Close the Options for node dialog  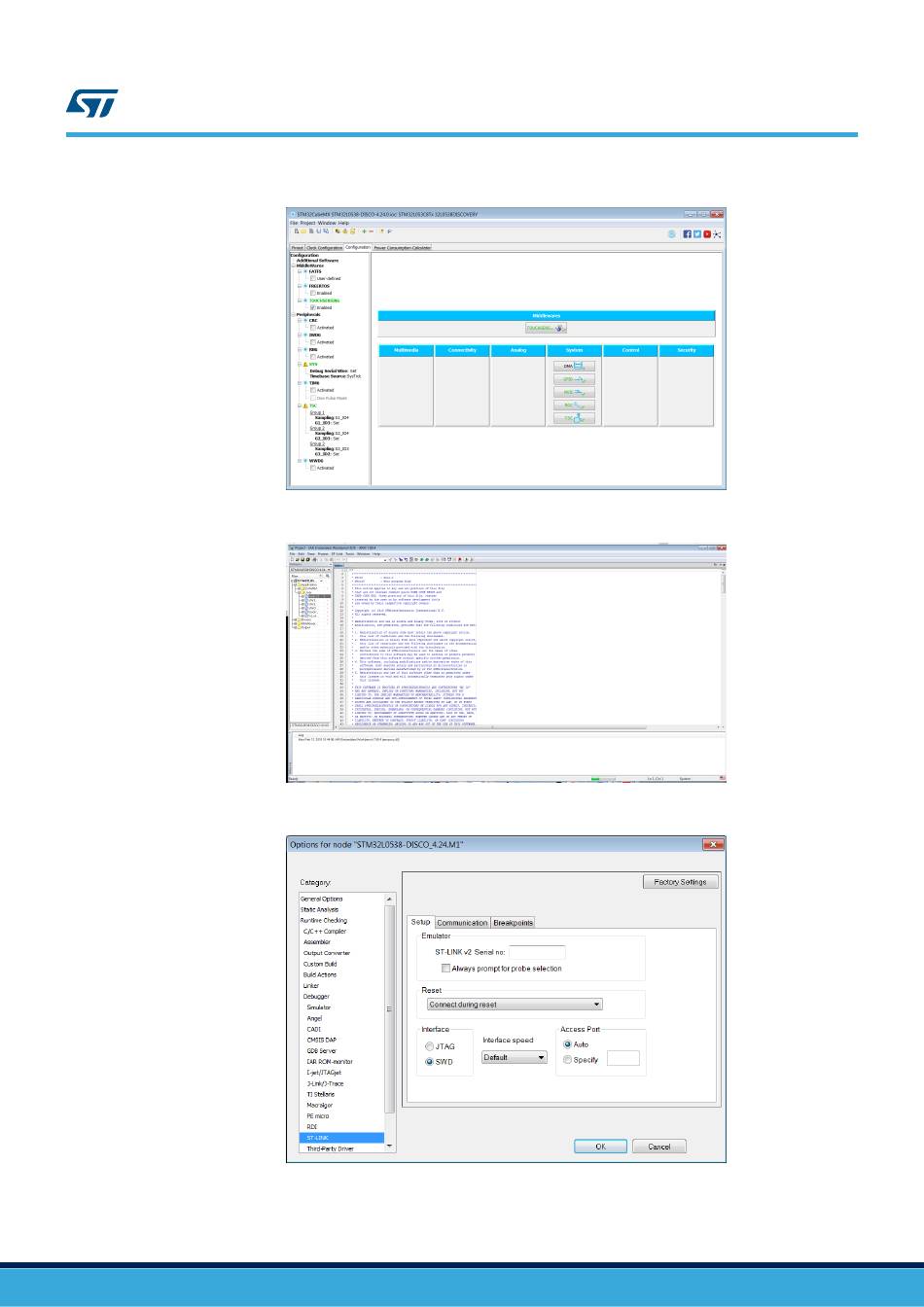click(713, 844)
